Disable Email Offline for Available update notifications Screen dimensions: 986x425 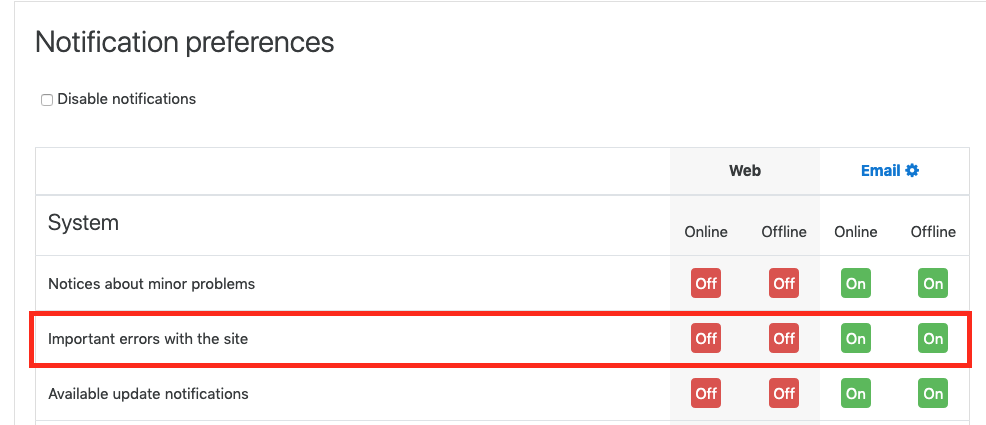pyautogui.click(x=933, y=393)
